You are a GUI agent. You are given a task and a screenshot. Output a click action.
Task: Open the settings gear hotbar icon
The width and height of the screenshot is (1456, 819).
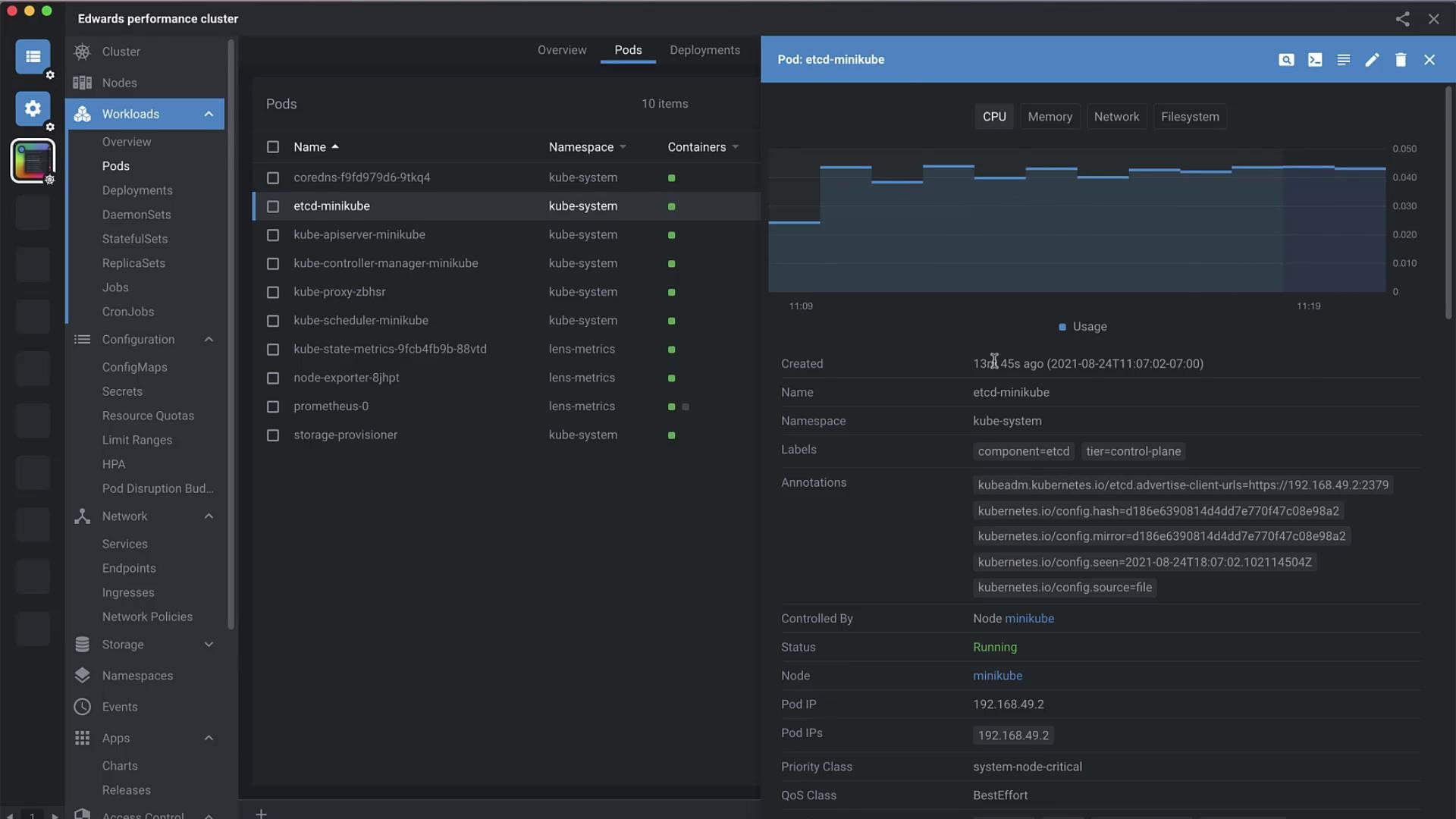click(33, 108)
